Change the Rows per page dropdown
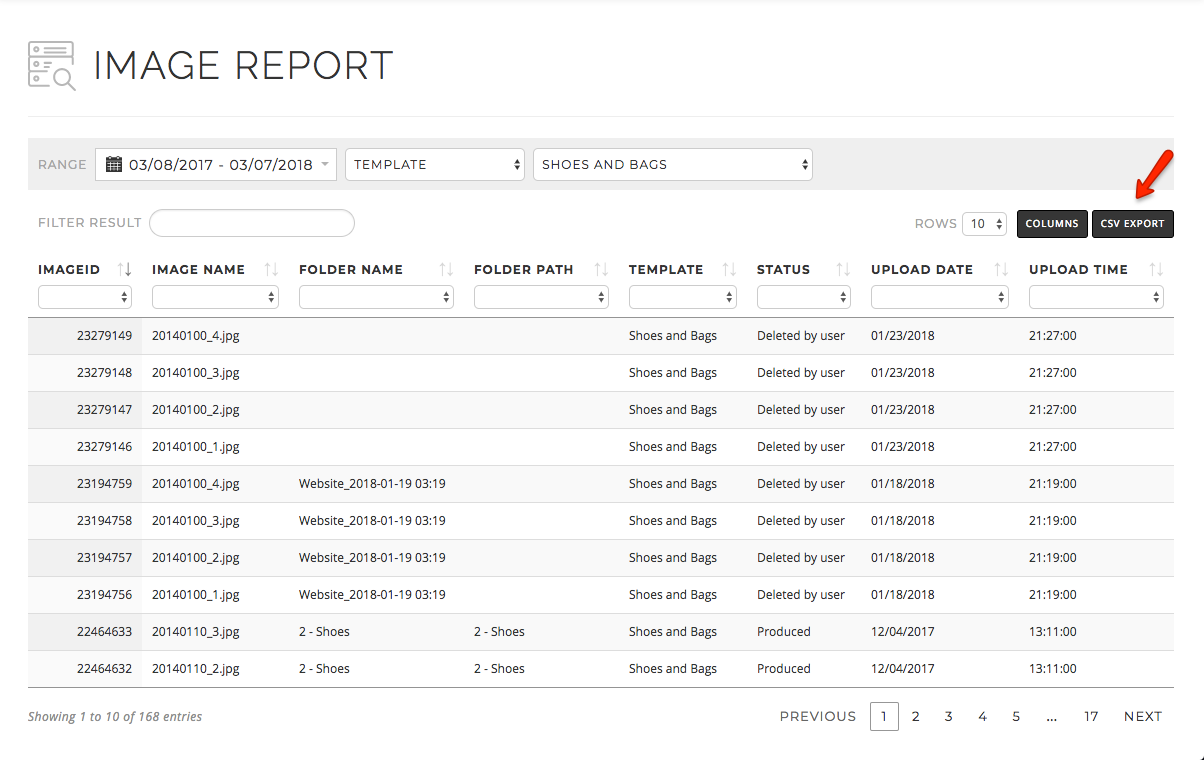 point(985,224)
